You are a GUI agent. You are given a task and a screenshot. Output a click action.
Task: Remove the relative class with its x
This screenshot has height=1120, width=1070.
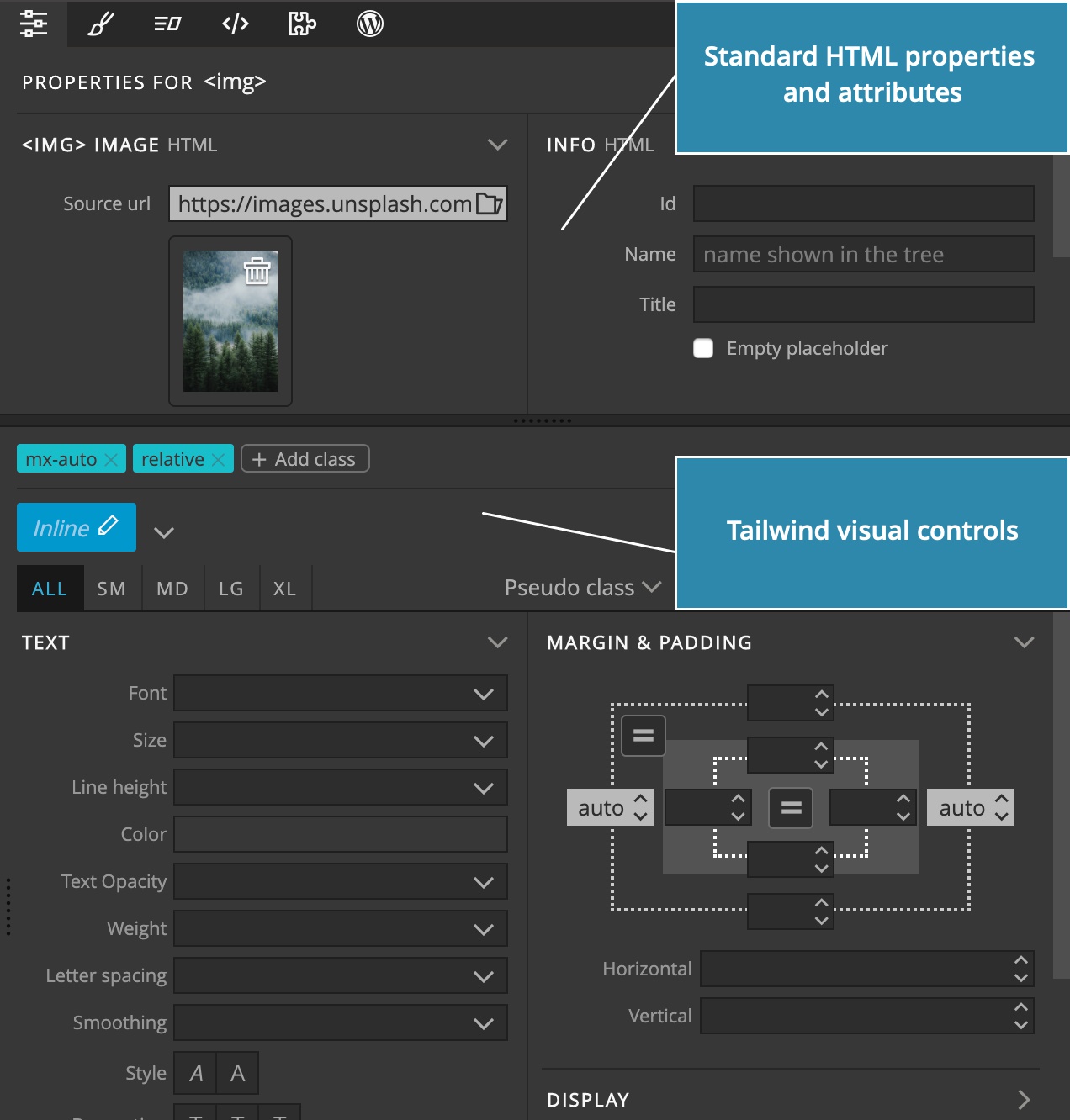click(218, 459)
